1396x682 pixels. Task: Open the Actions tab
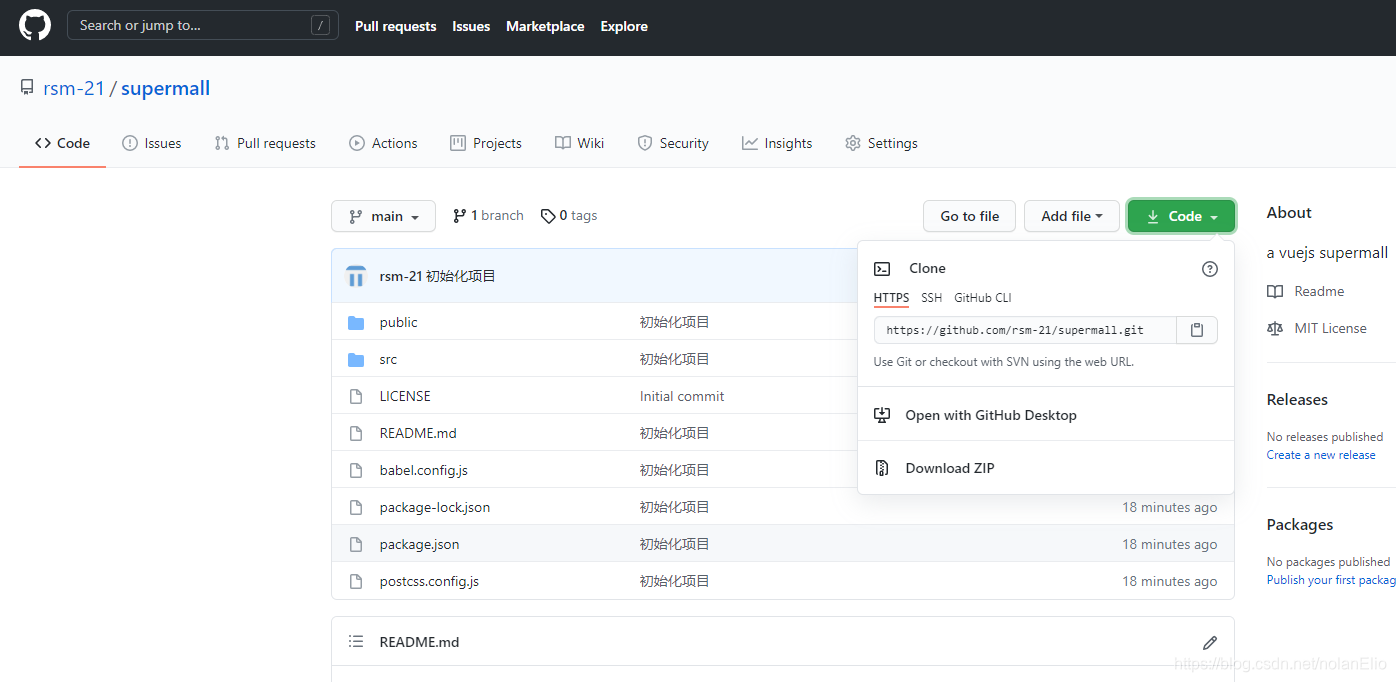click(383, 143)
